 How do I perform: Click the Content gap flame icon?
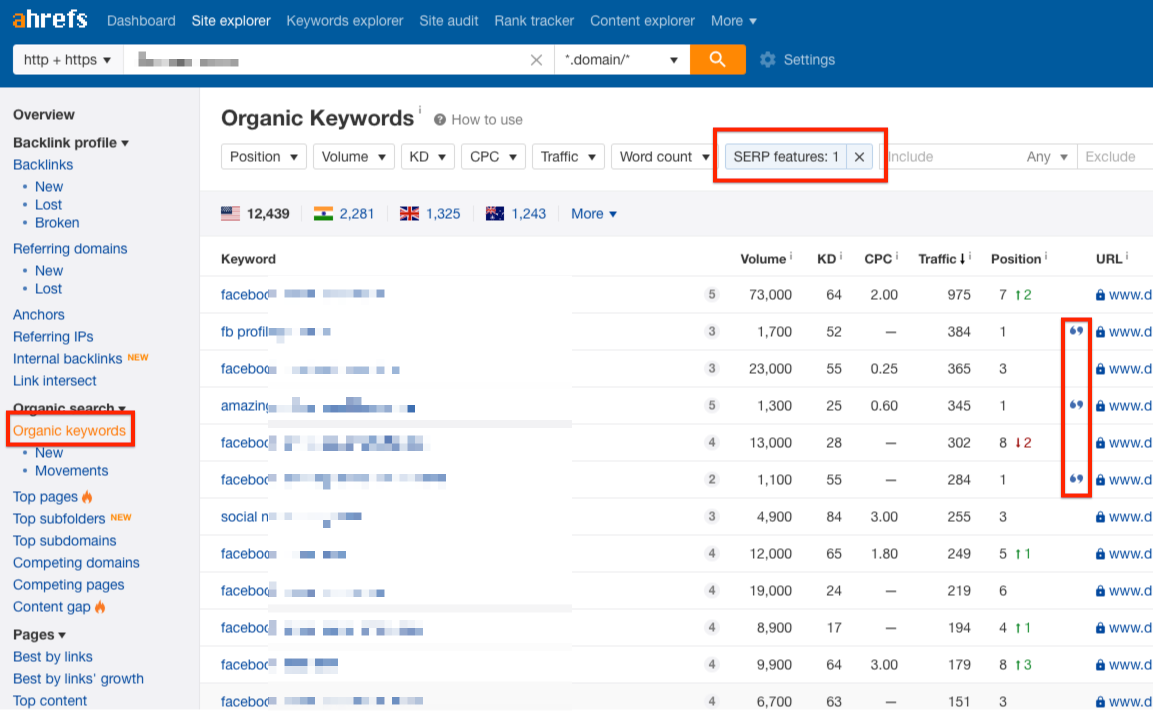100,607
